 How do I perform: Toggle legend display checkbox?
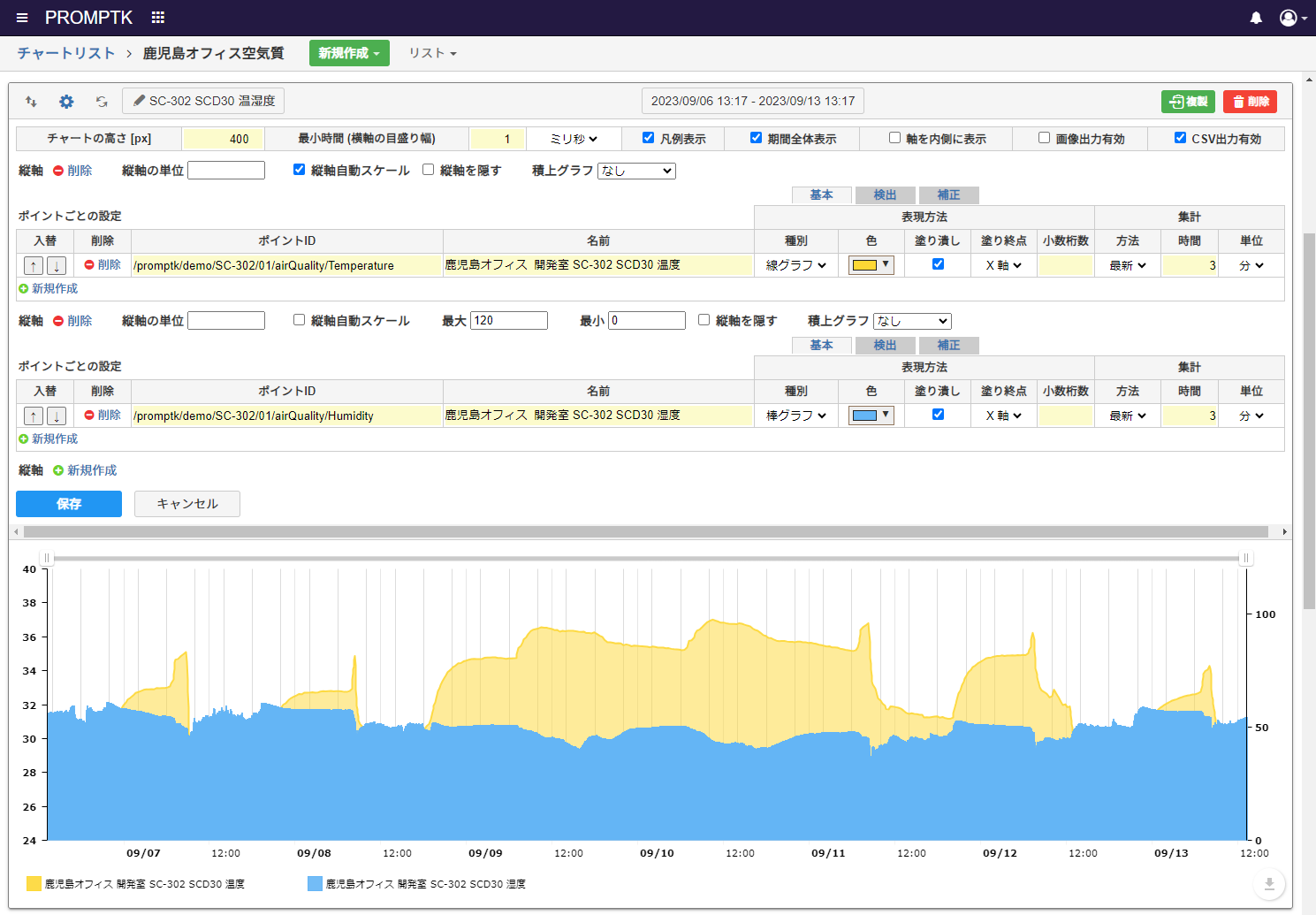(x=648, y=138)
